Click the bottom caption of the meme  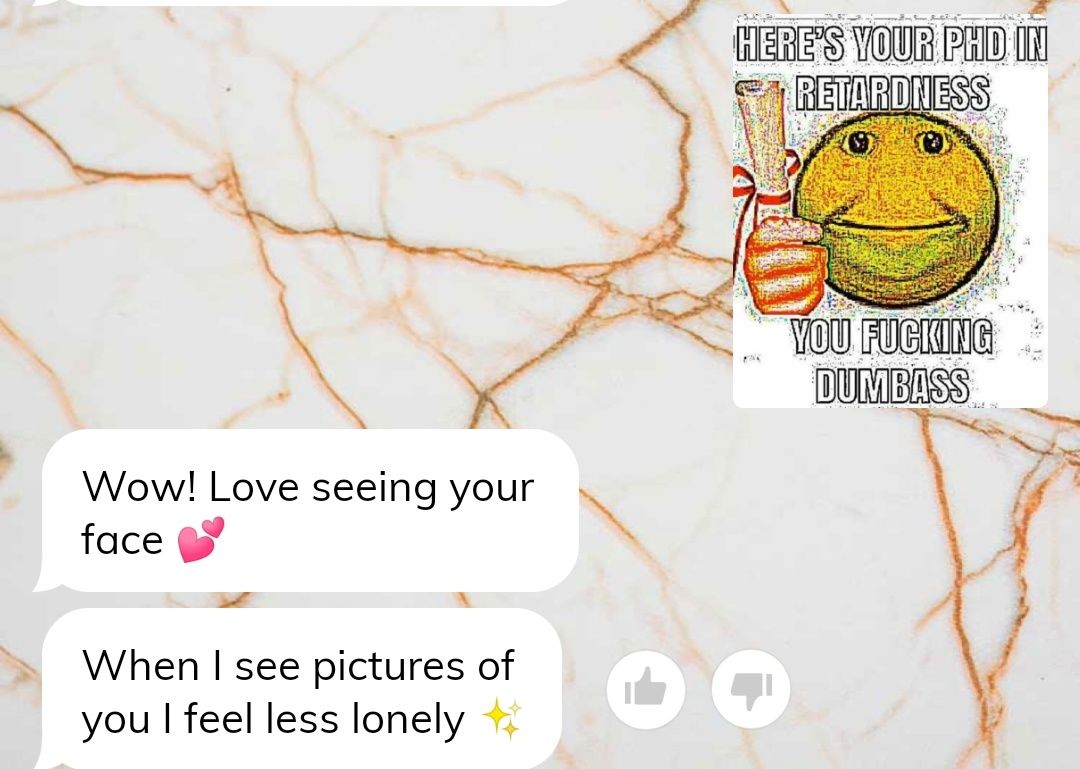tap(891, 360)
